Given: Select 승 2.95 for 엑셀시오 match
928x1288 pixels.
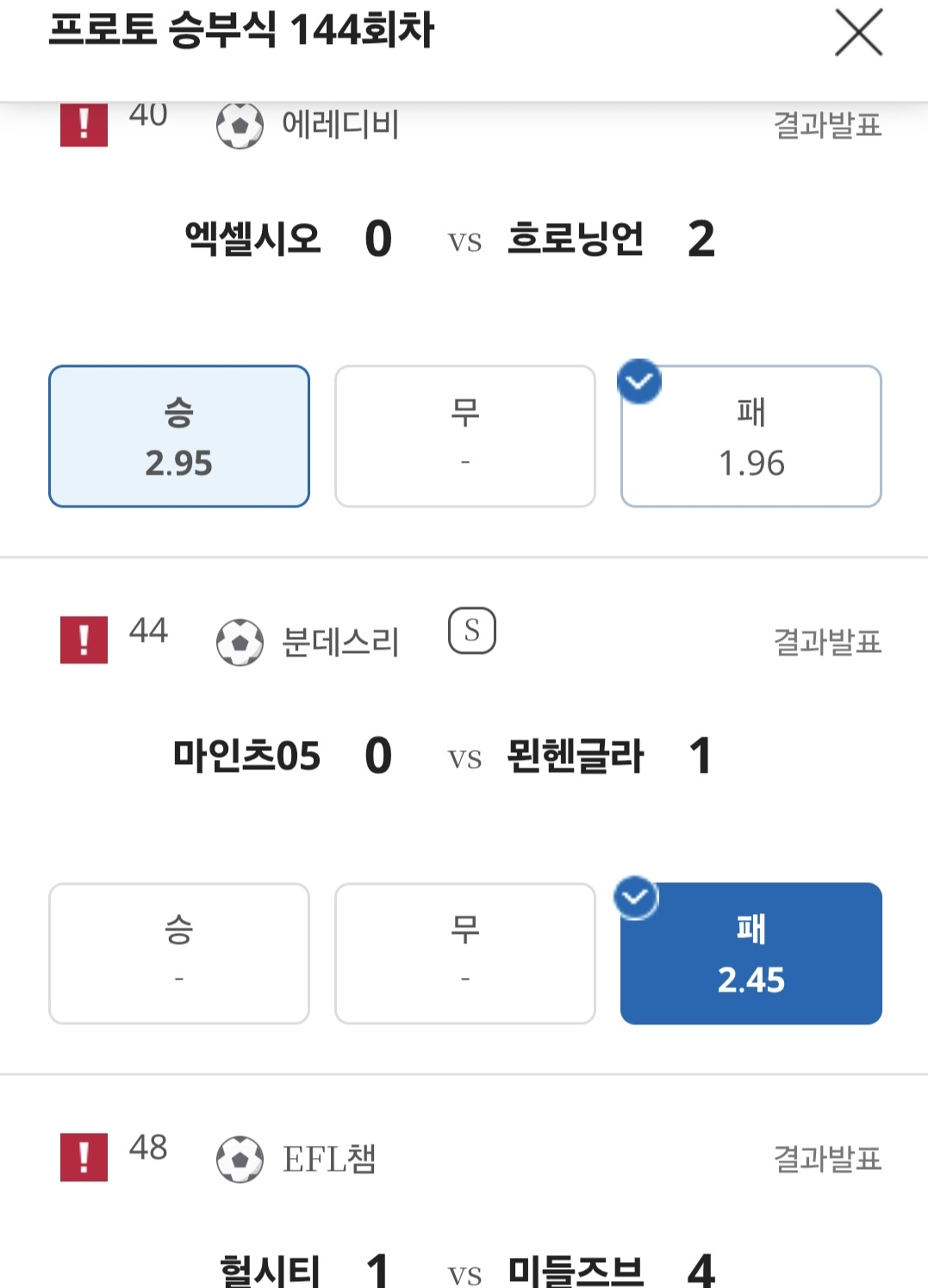Looking at the screenshot, I should [x=178, y=436].
